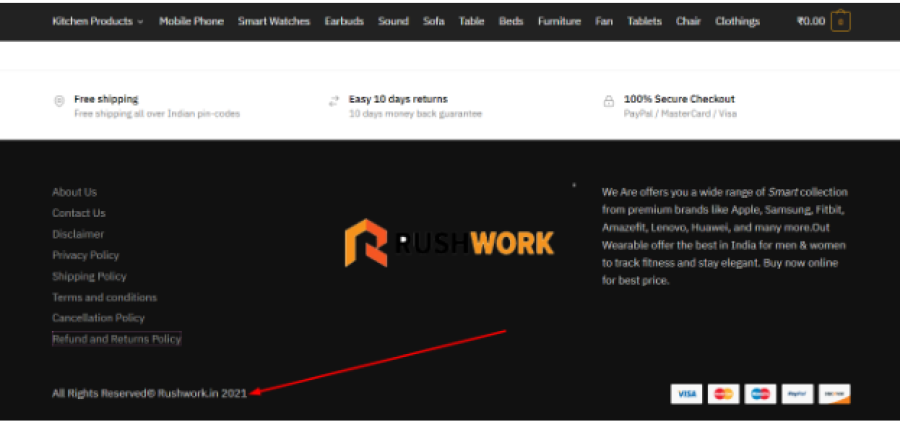This screenshot has height=422, width=900.
Task: Click the Maestro payment card icon
Action: [x=760, y=394]
